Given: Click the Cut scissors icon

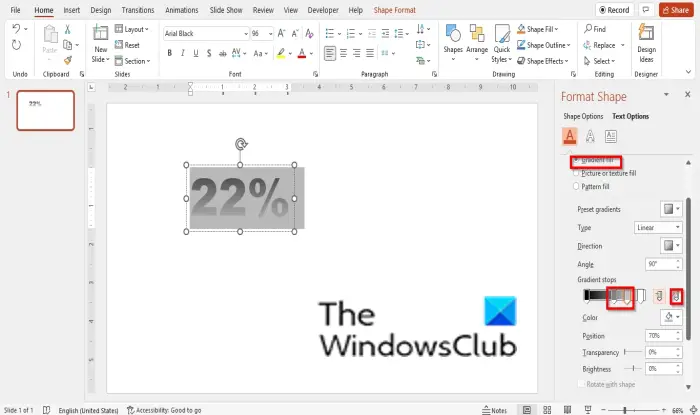Looking at the screenshot, I should (67, 29).
